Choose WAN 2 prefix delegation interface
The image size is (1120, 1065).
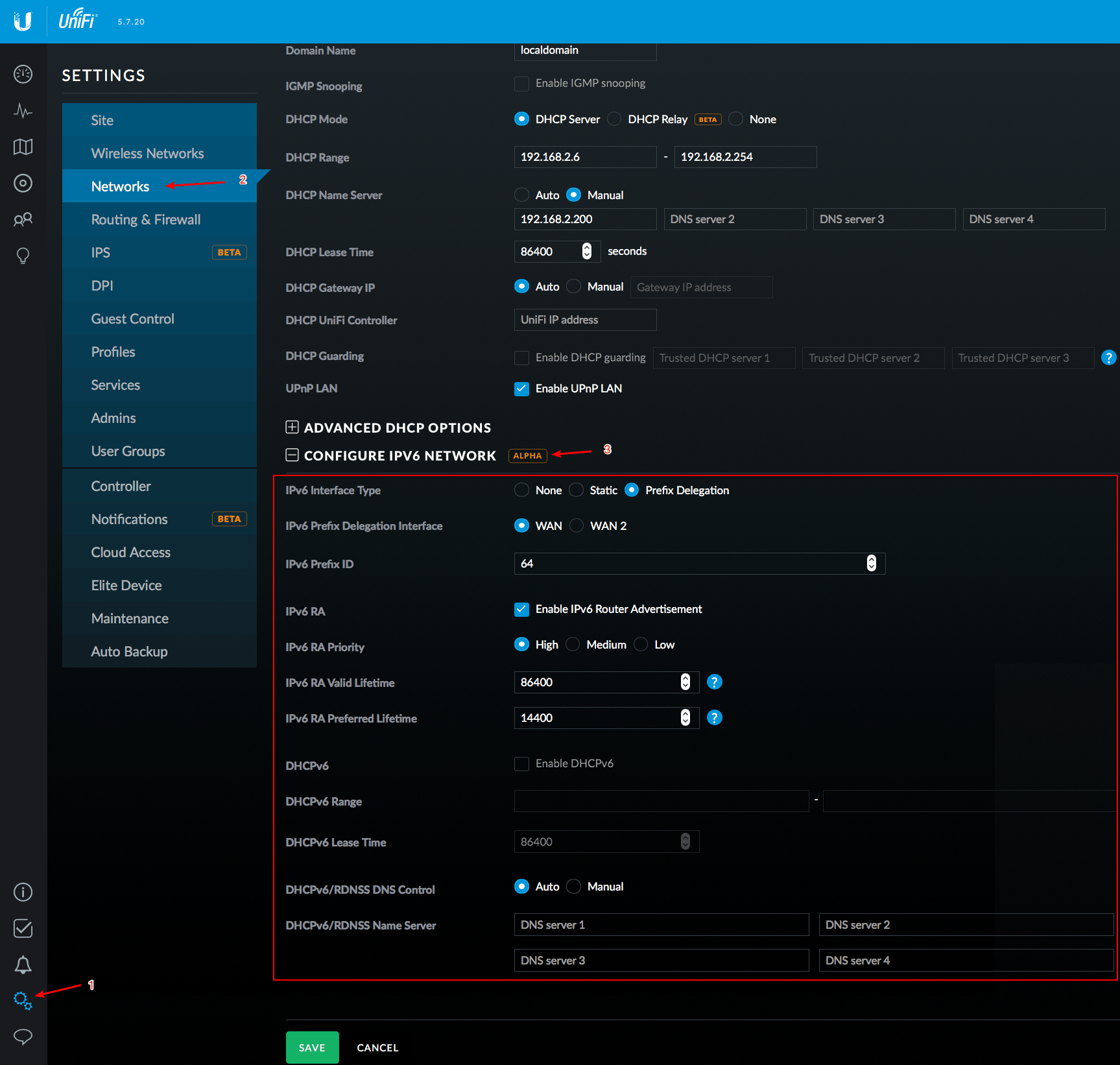(577, 525)
